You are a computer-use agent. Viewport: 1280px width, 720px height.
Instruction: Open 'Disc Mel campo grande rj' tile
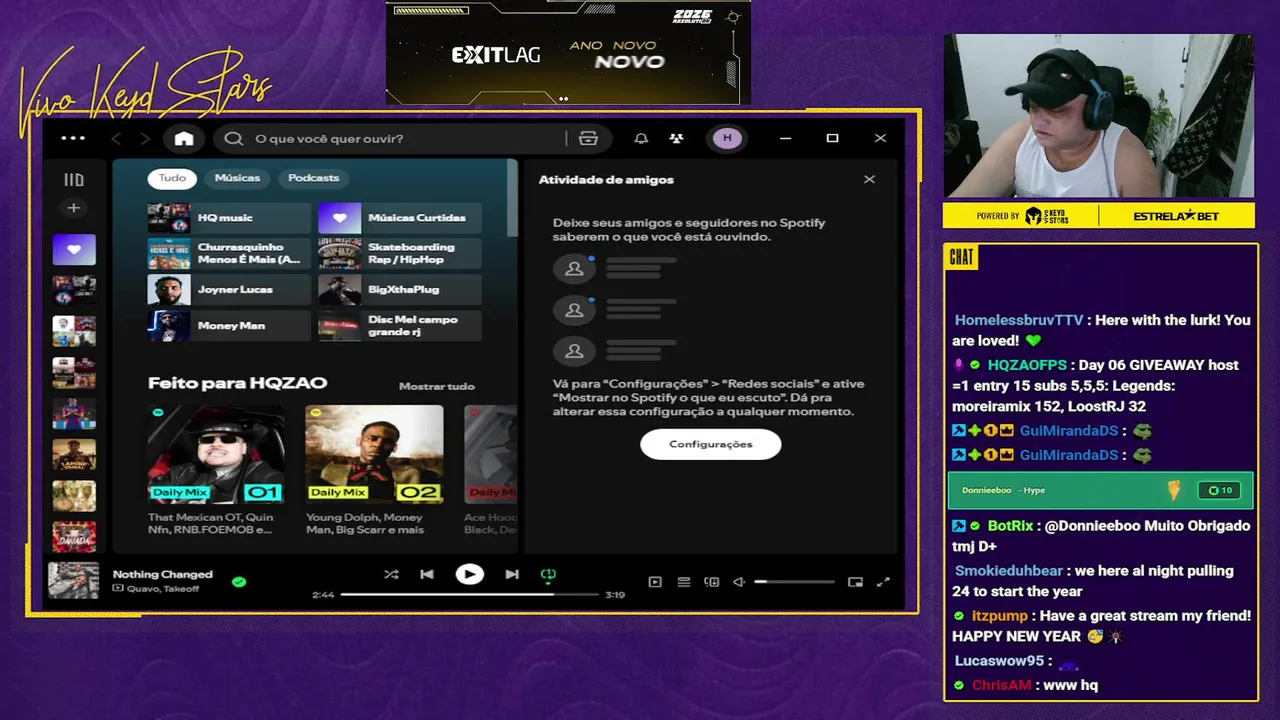click(399, 326)
